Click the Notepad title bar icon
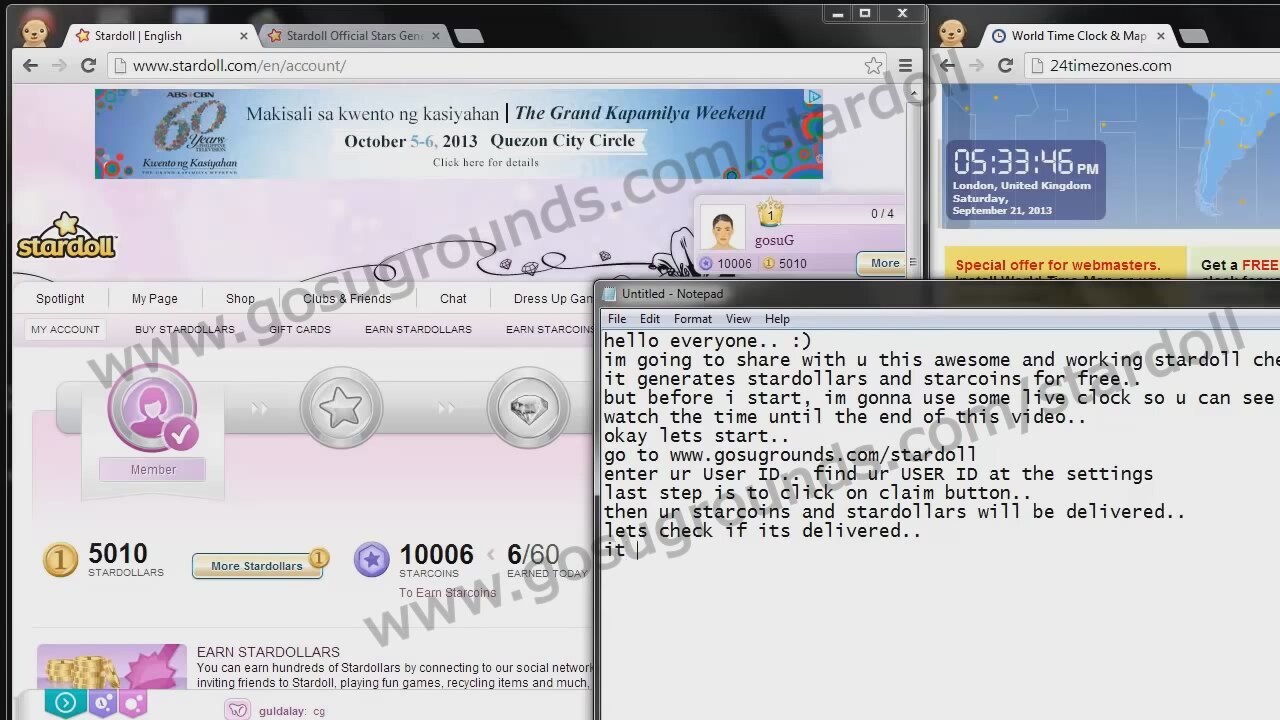Image resolution: width=1280 pixels, height=720 pixels. (x=610, y=294)
